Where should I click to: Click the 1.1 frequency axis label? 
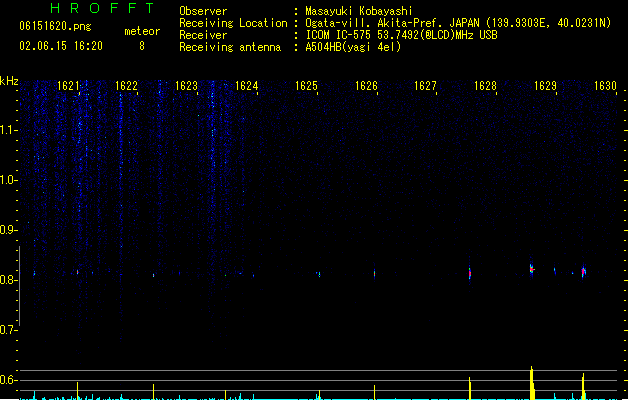pos(8,130)
